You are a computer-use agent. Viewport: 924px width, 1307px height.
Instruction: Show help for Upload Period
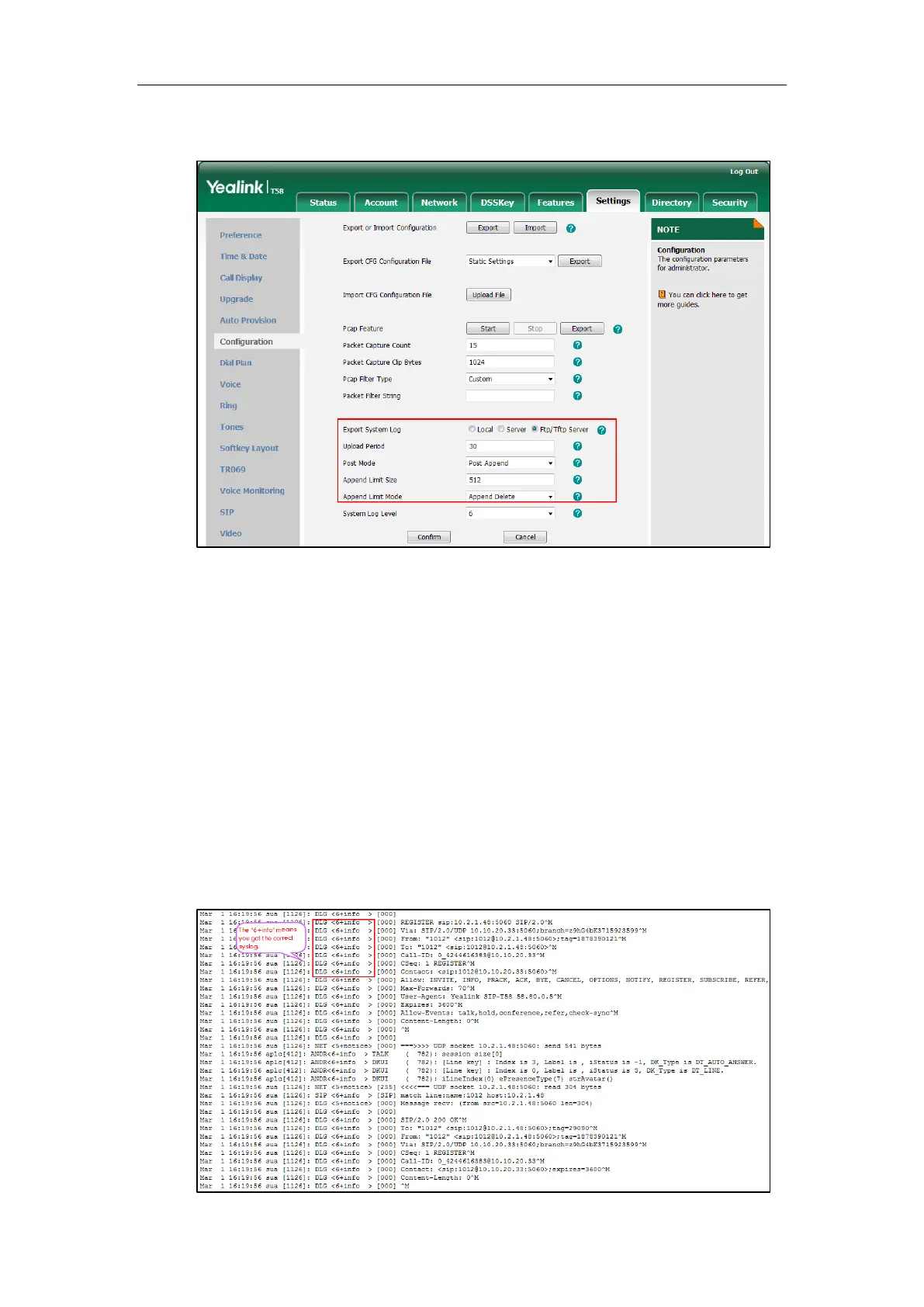577,446
